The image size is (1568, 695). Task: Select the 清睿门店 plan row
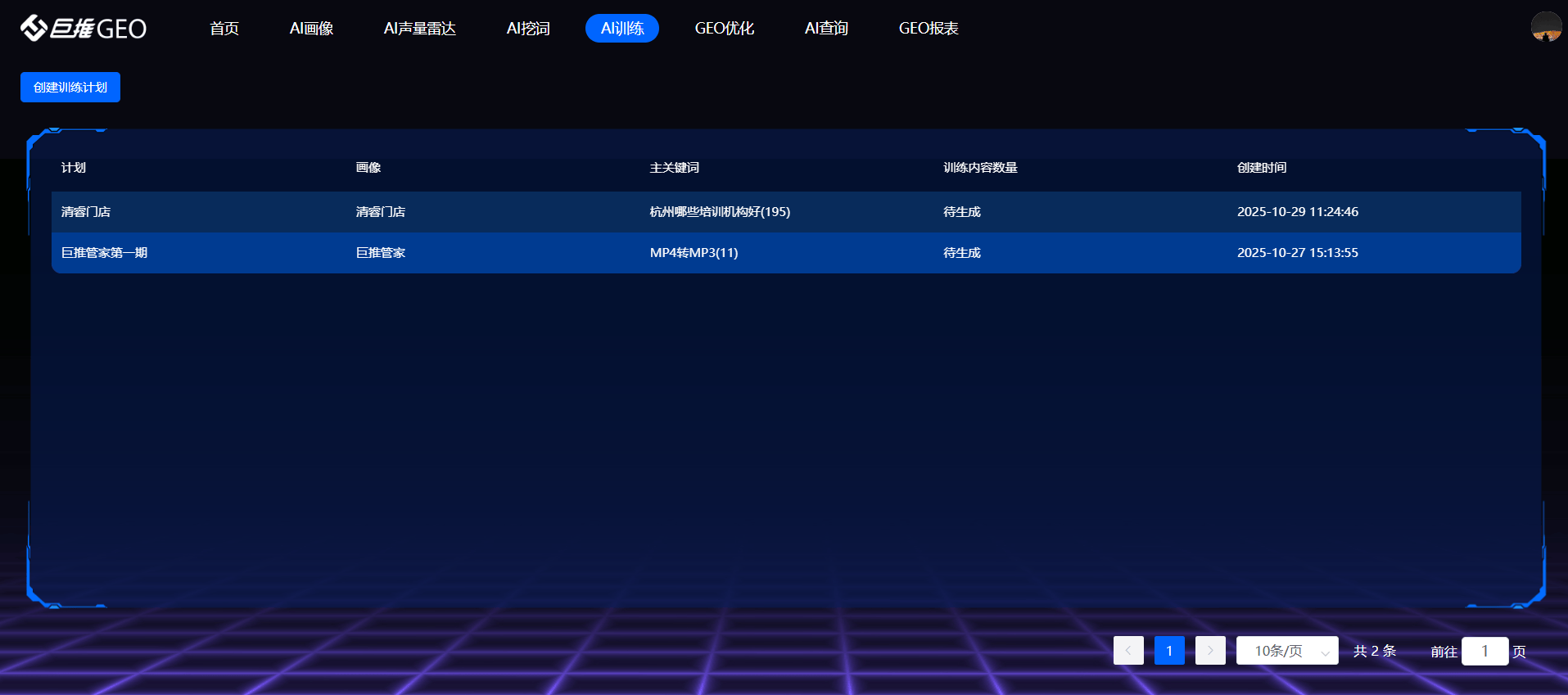(x=86, y=212)
